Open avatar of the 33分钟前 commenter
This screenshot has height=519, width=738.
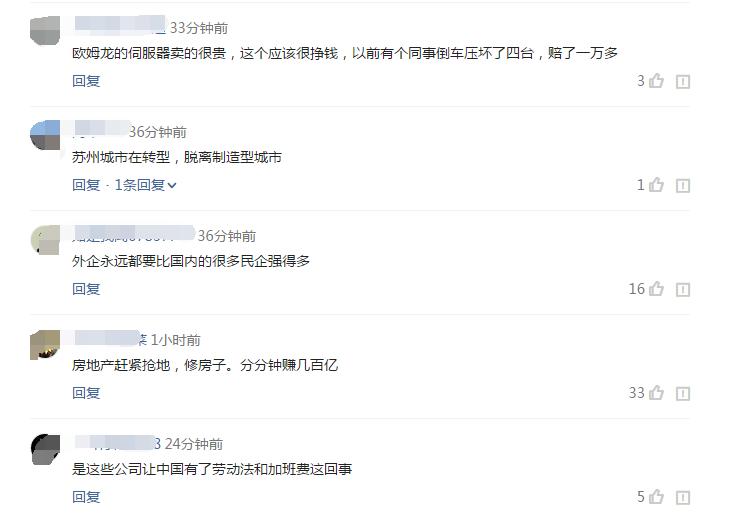tap(45, 31)
